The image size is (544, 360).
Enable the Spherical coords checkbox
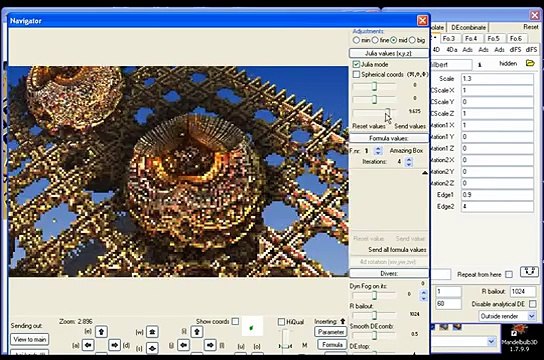356,75
